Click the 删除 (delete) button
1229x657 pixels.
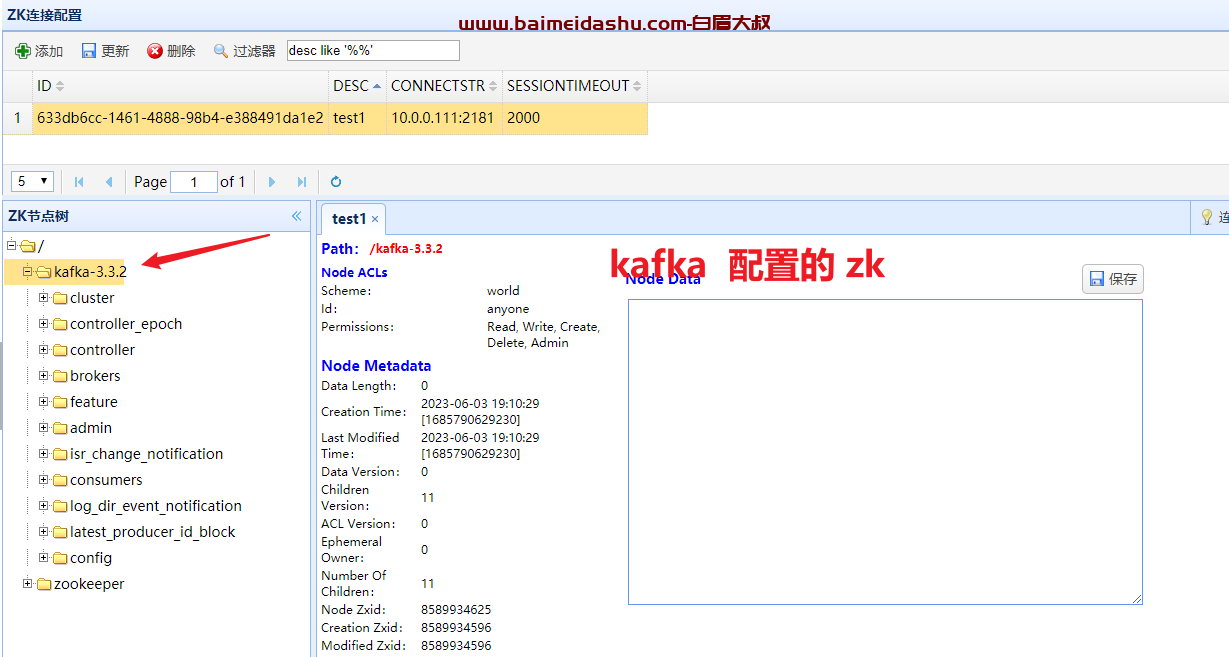tap(171, 51)
